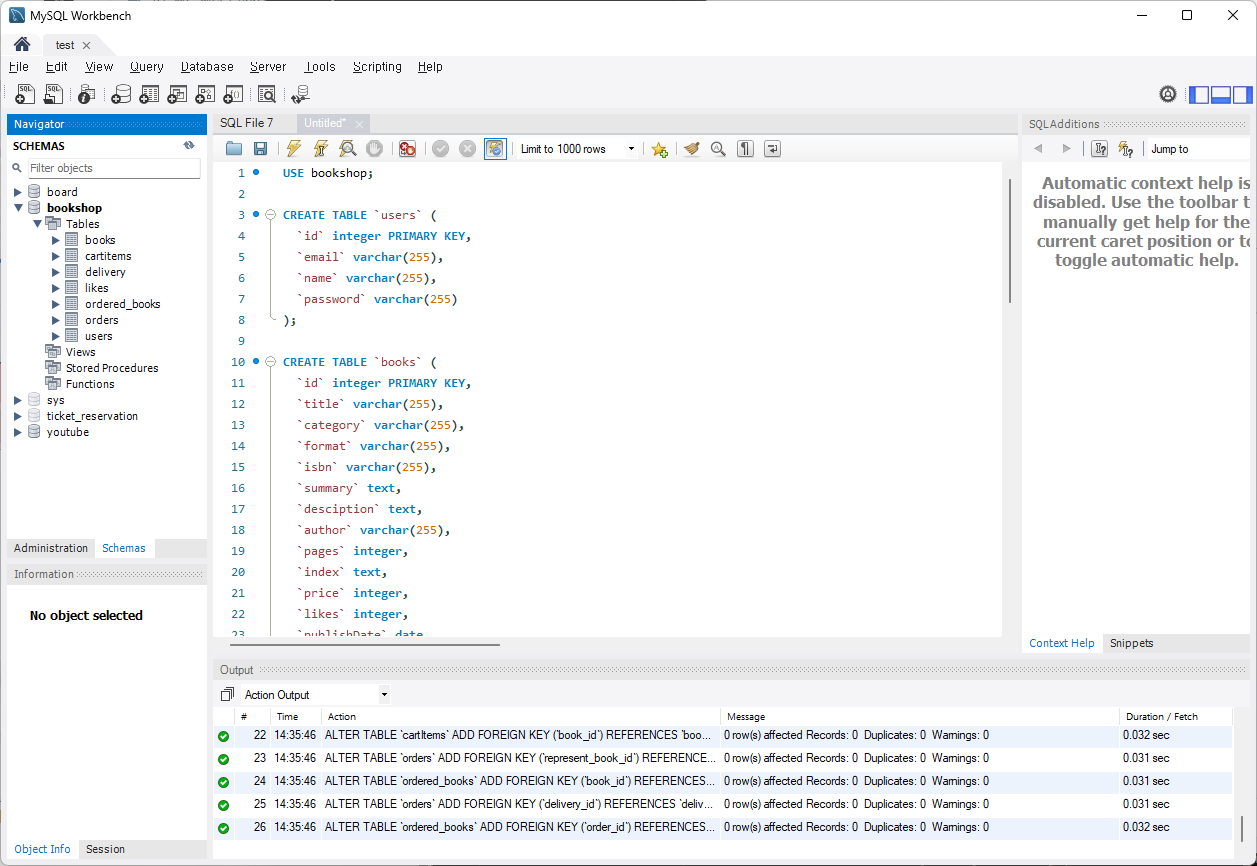Open preferences gear icon
Image resolution: width=1257 pixels, height=866 pixels.
(1168, 94)
